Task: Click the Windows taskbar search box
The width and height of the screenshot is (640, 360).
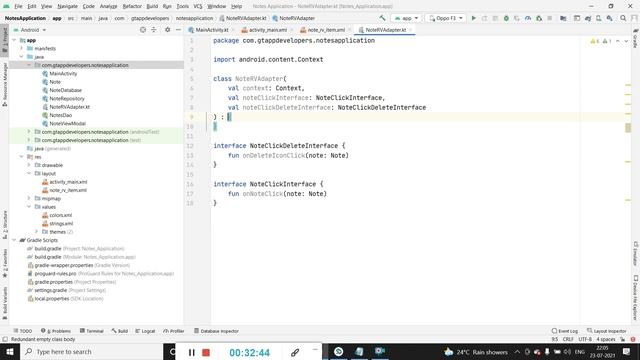Action: 92,352
